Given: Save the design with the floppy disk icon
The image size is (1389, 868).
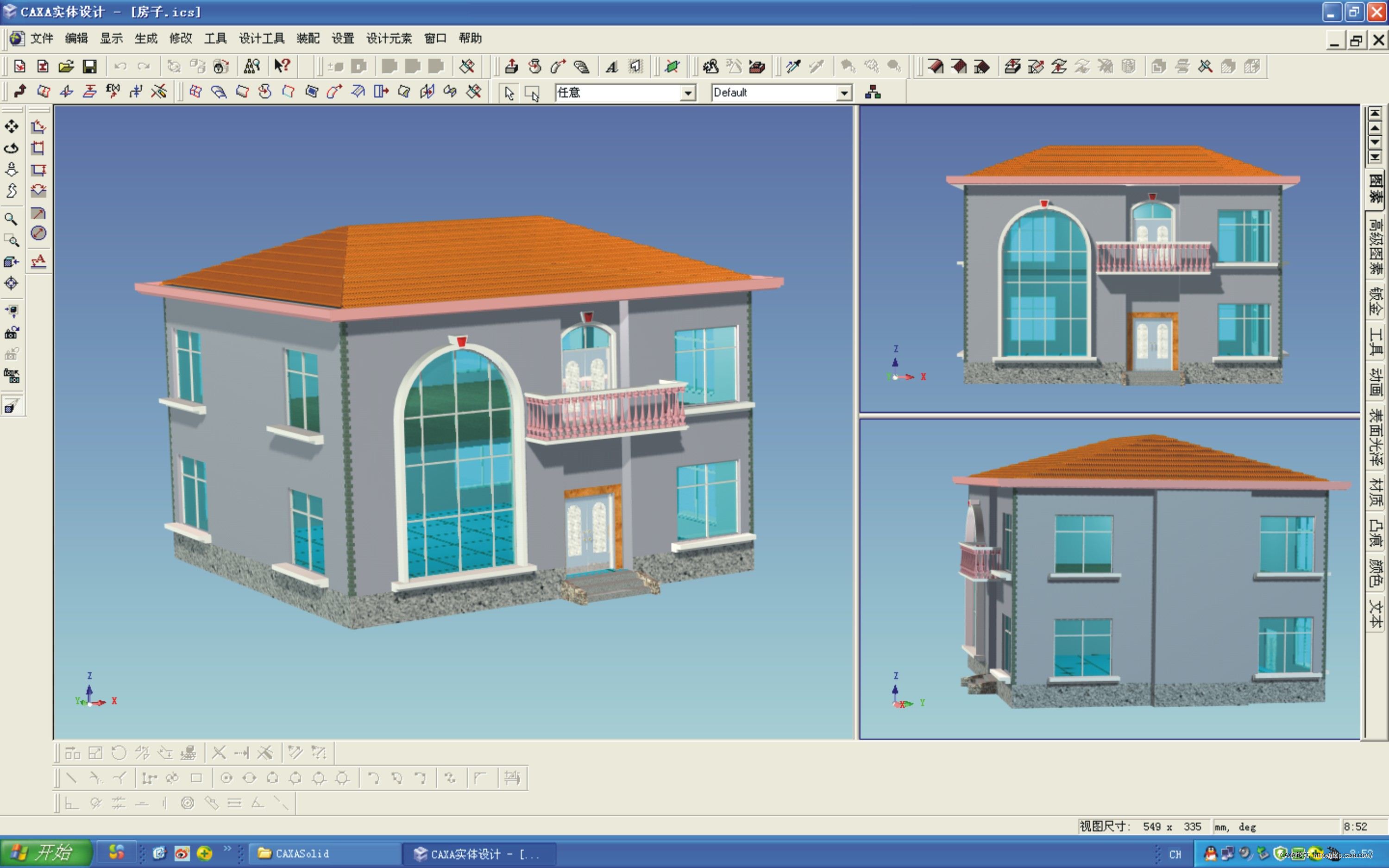Looking at the screenshot, I should tap(89, 67).
